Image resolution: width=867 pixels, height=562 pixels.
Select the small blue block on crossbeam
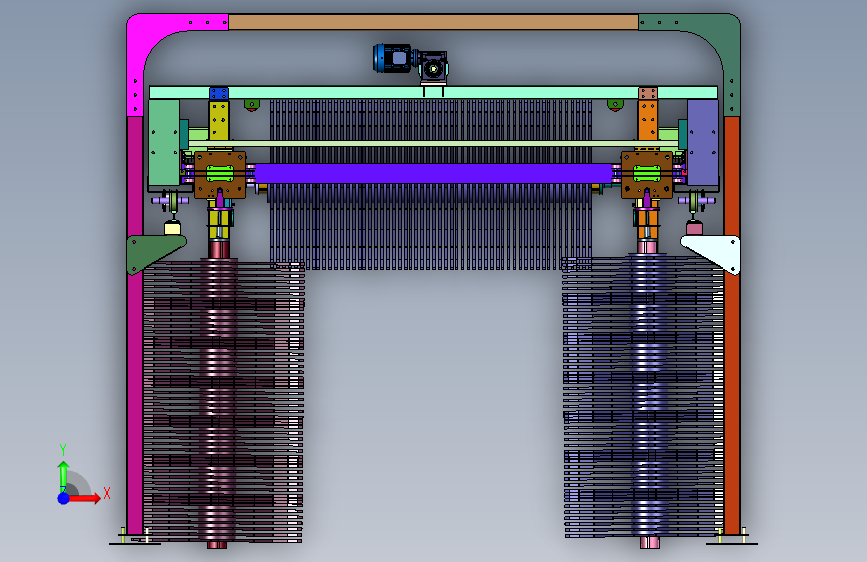coord(219,93)
